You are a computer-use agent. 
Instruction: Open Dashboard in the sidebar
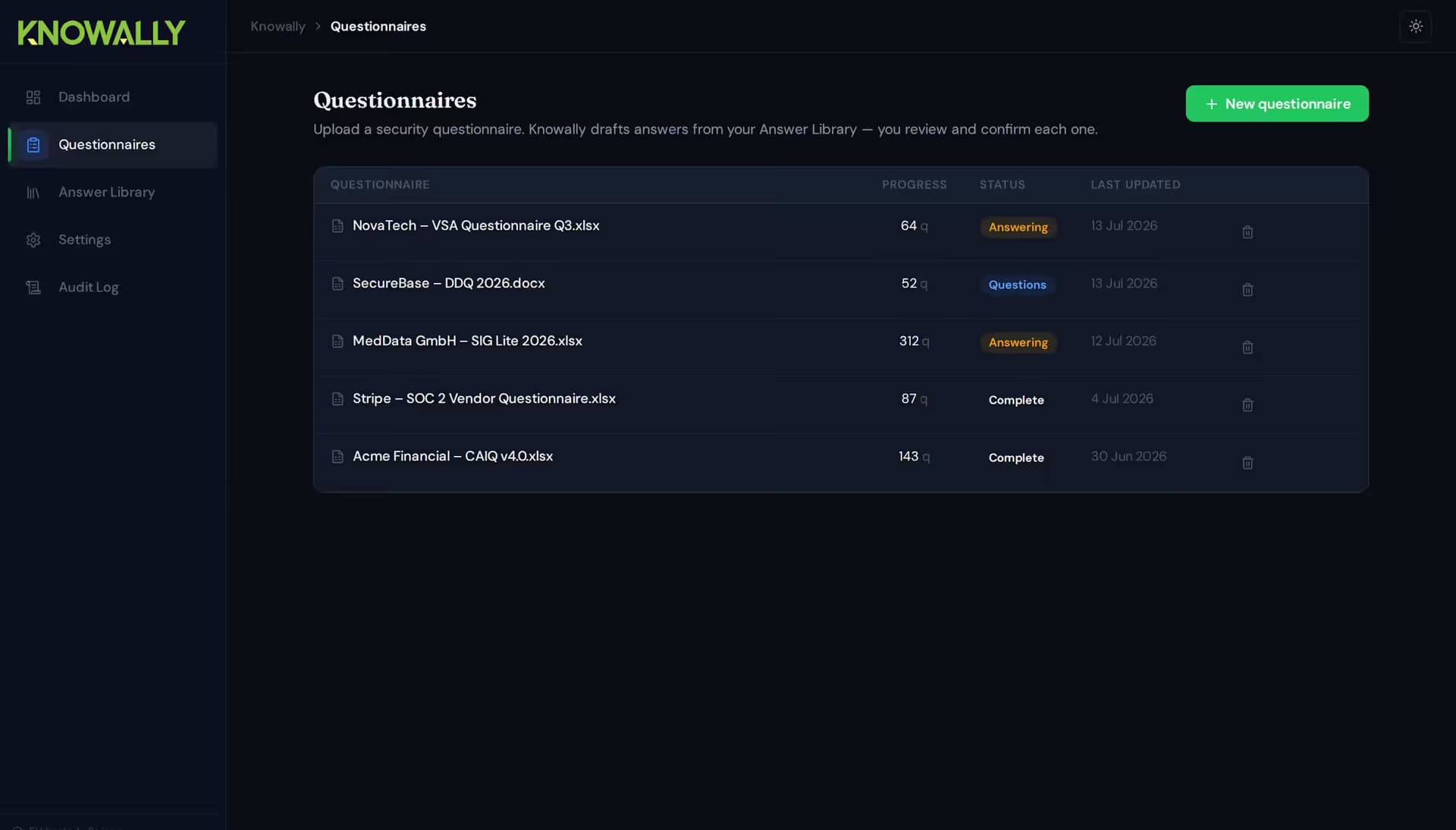pyautogui.click(x=113, y=97)
